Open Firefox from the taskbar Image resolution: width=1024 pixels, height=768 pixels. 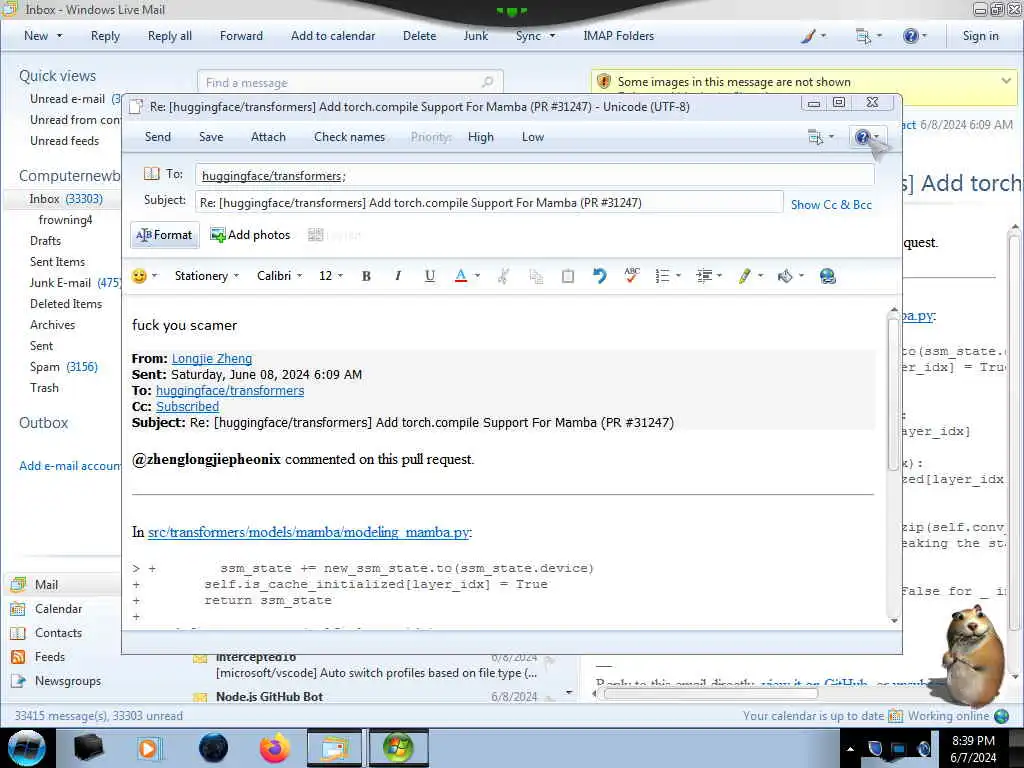275,748
